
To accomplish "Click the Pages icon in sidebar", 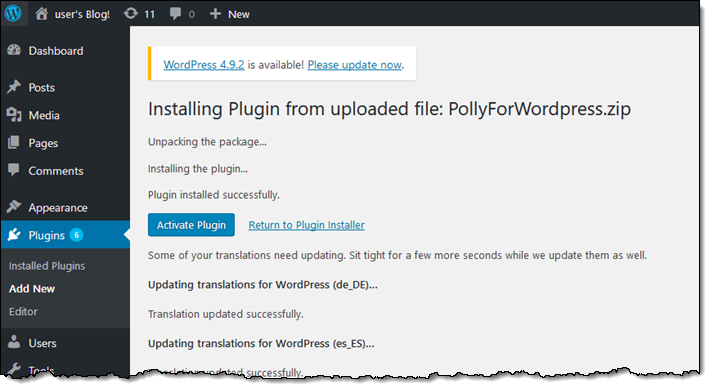I will tap(14, 143).
